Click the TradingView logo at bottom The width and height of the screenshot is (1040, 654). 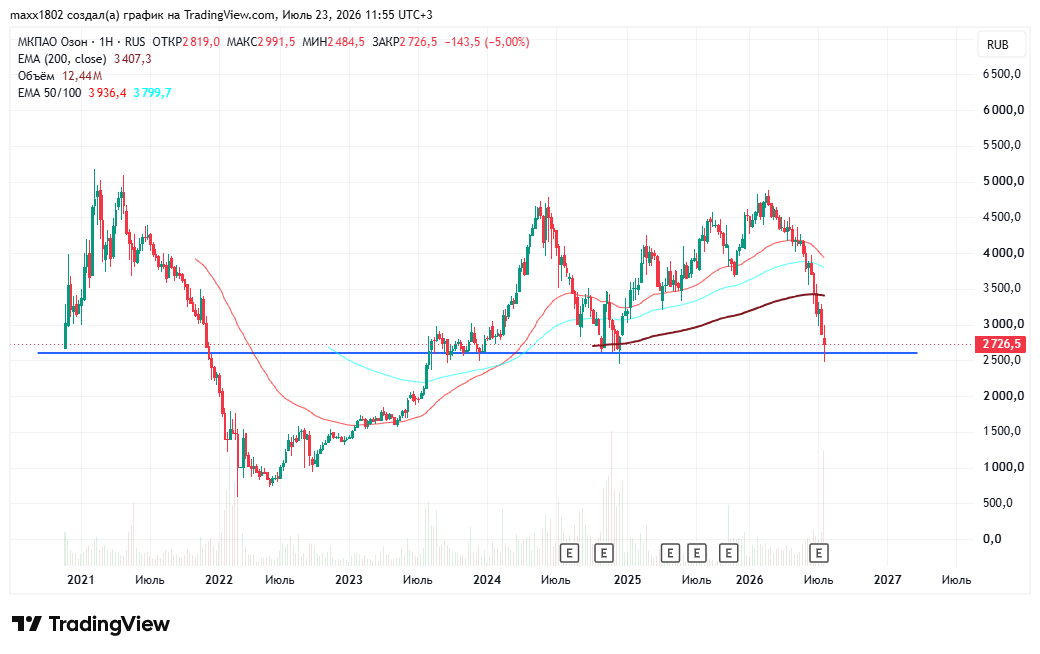click(91, 624)
